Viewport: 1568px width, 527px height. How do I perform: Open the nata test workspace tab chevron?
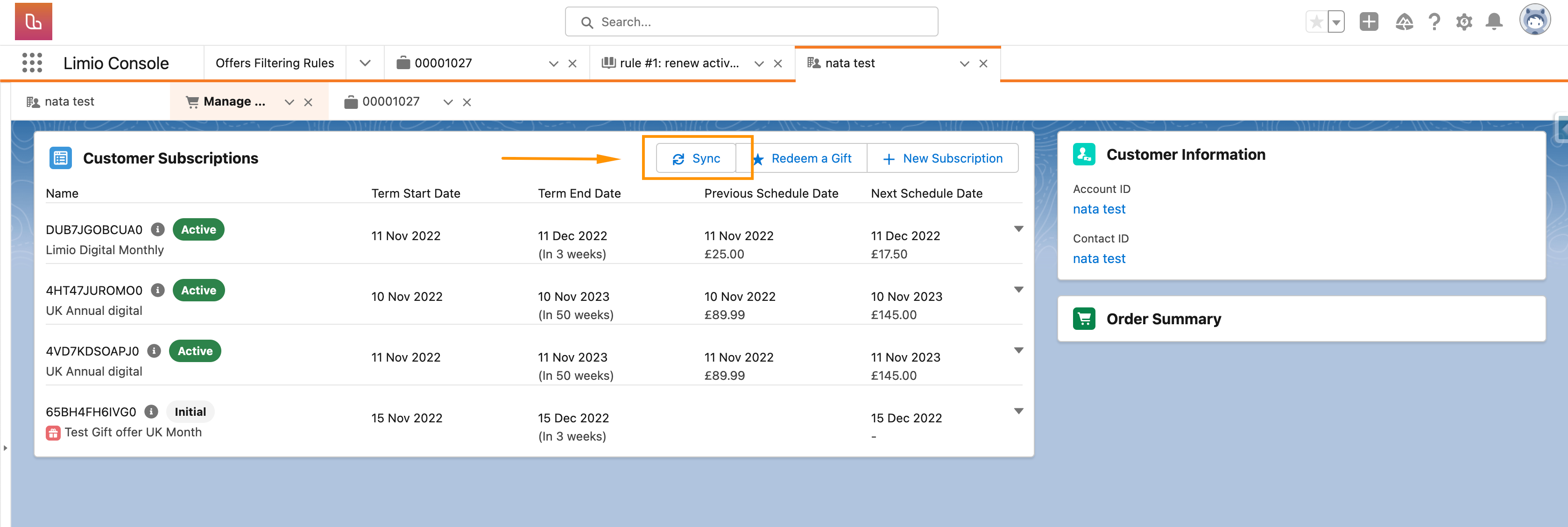tap(964, 64)
